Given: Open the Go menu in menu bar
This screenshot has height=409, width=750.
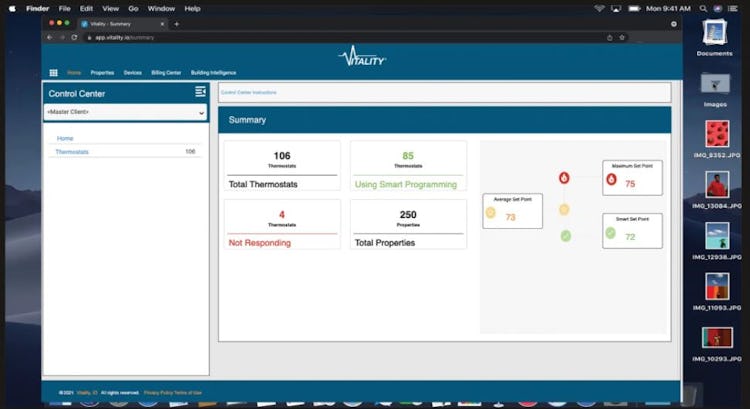Looking at the screenshot, I should click(x=133, y=9).
